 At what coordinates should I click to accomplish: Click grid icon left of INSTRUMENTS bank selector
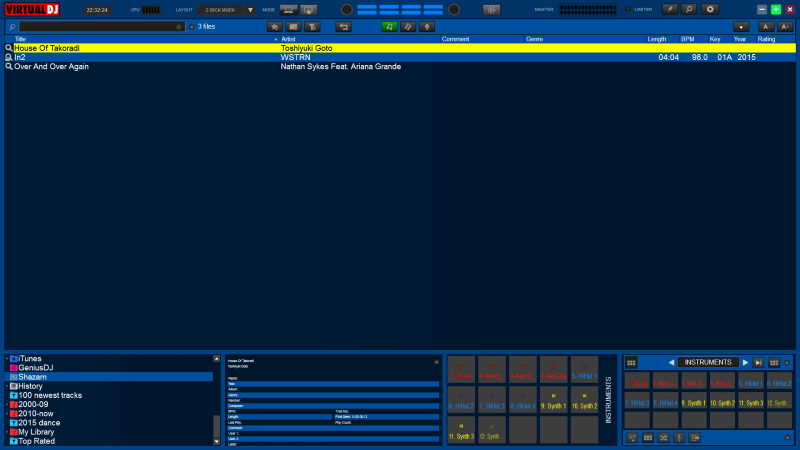click(631, 363)
